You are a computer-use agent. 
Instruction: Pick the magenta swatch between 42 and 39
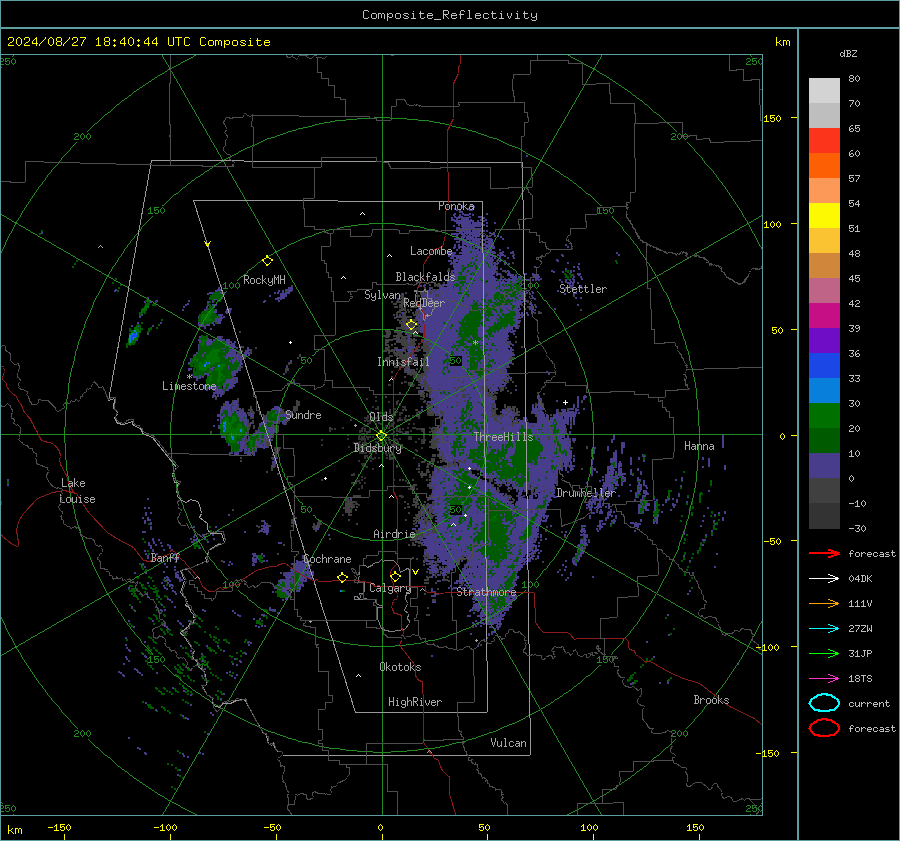pyautogui.click(x=824, y=316)
